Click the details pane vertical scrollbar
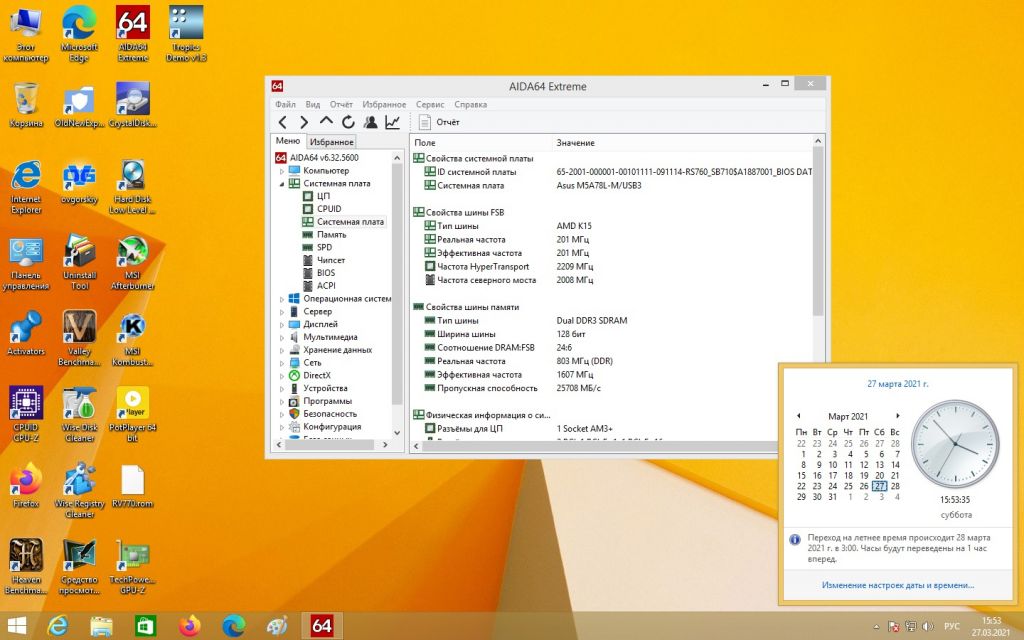 click(818, 232)
